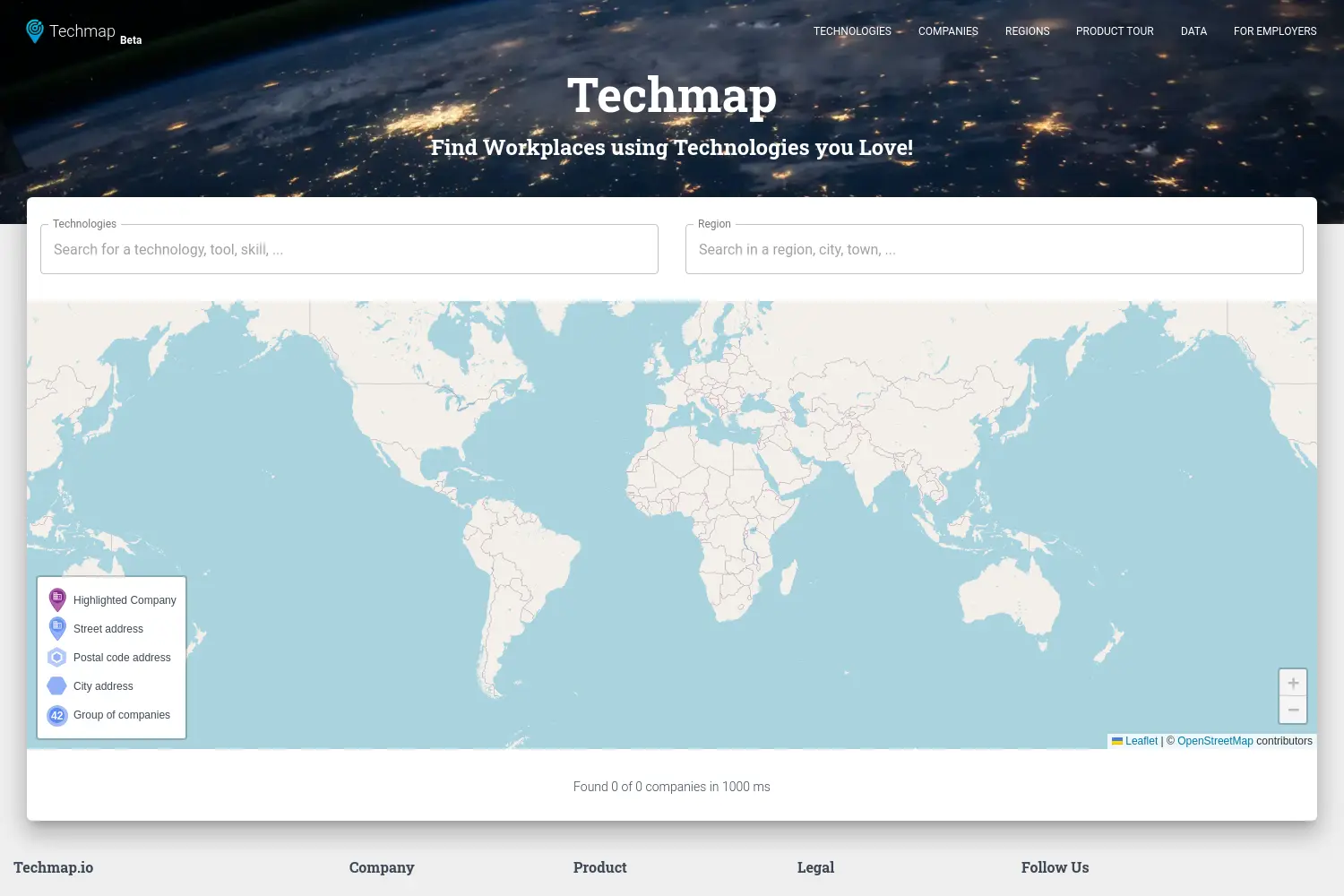Click the 'Found 0 of 0 companies' status text
The width and height of the screenshot is (1344, 896).
[672, 787]
